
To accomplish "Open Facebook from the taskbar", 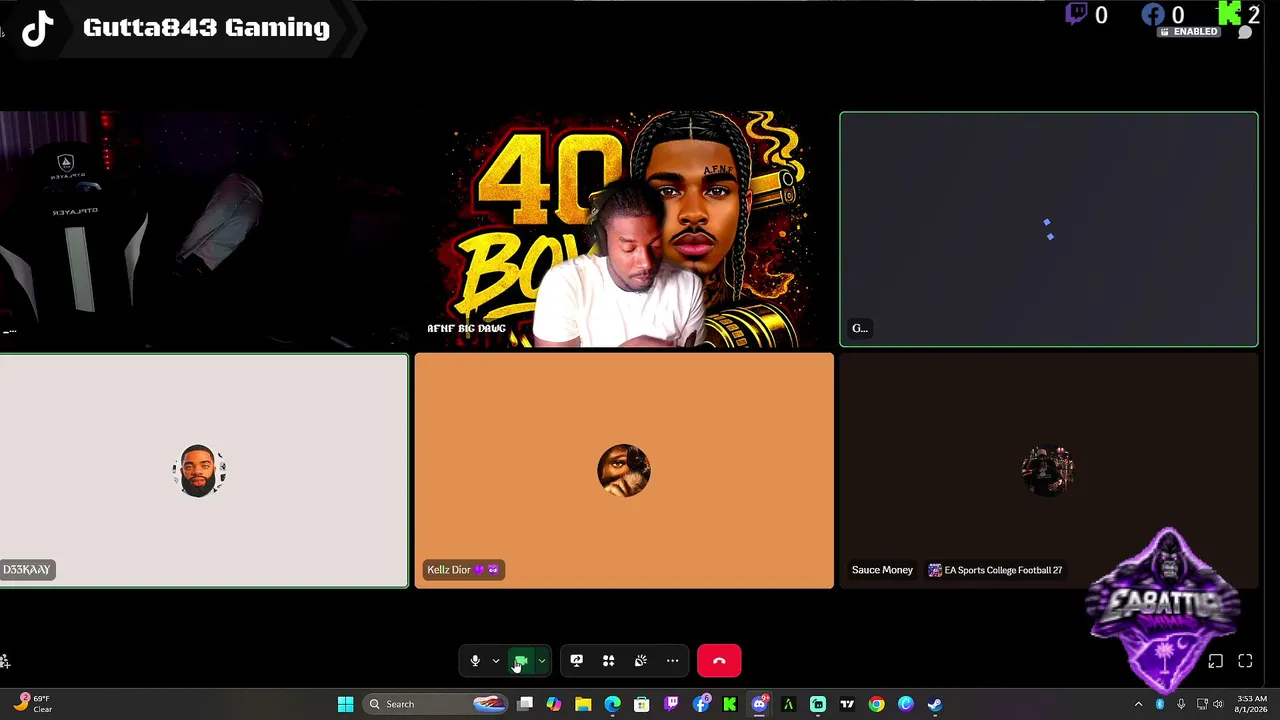I will coord(701,704).
